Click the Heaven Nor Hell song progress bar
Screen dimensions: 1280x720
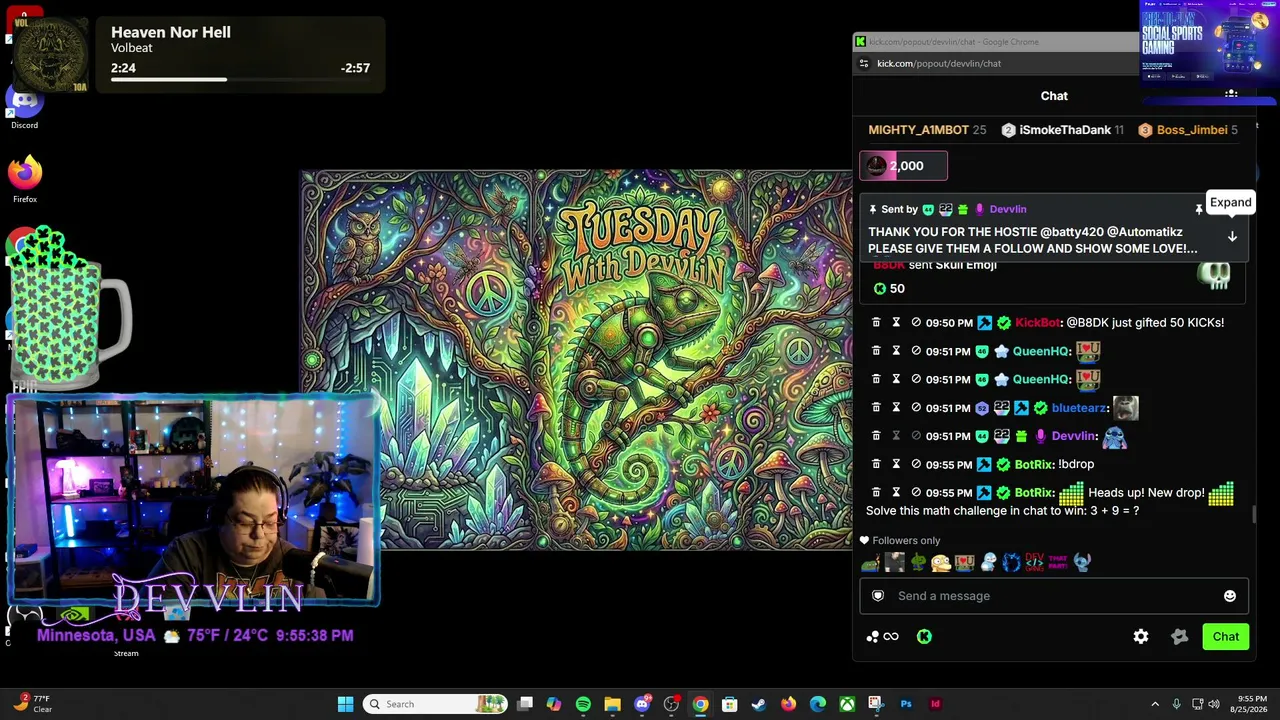240,79
